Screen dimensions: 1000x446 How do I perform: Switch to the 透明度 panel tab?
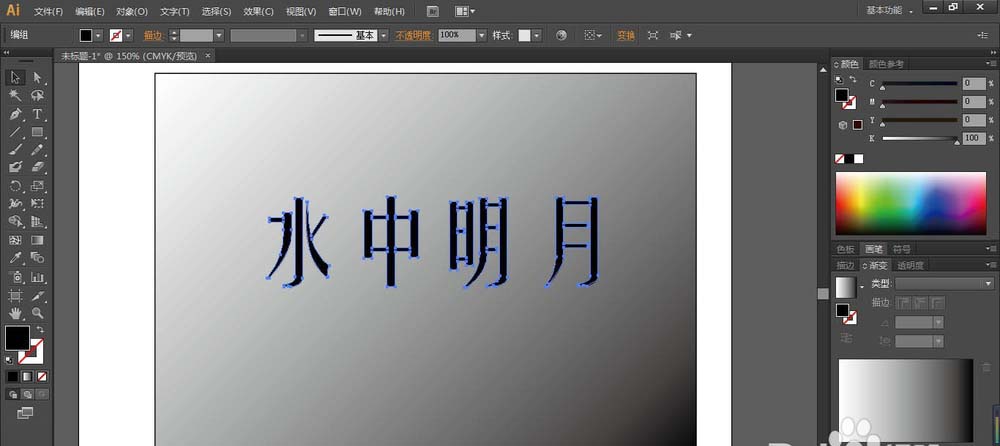coord(910,265)
